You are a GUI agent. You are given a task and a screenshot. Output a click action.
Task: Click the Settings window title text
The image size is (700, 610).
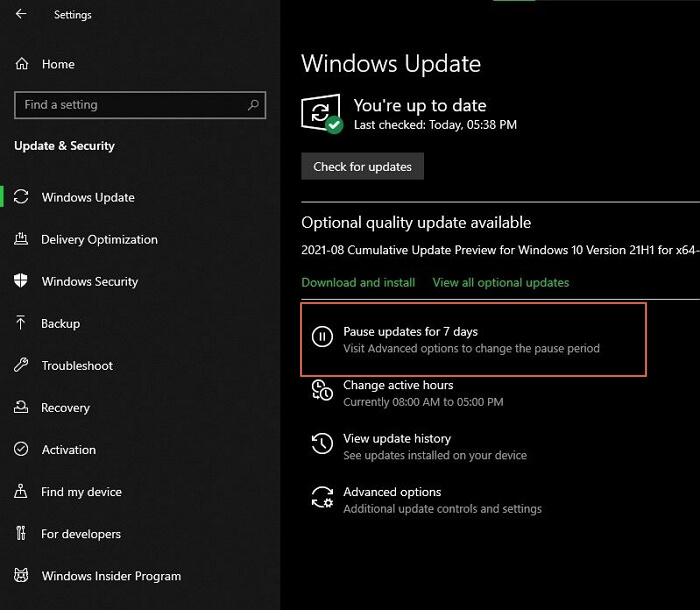[x=73, y=15]
